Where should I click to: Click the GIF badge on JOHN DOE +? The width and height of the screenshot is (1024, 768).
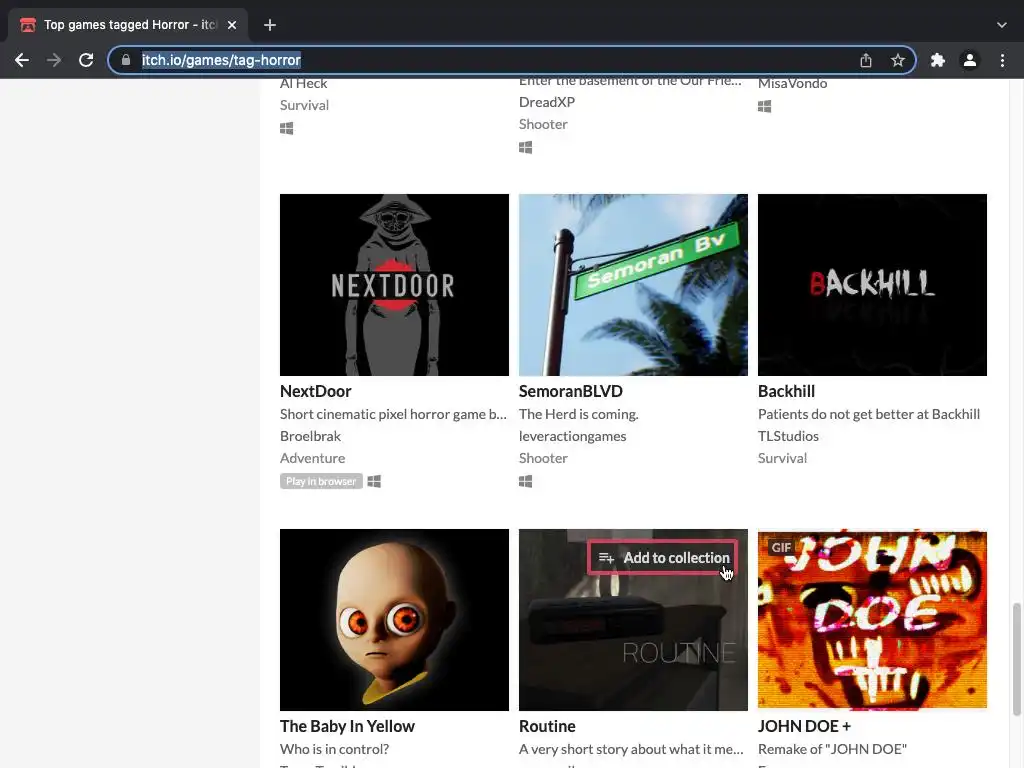(x=781, y=548)
